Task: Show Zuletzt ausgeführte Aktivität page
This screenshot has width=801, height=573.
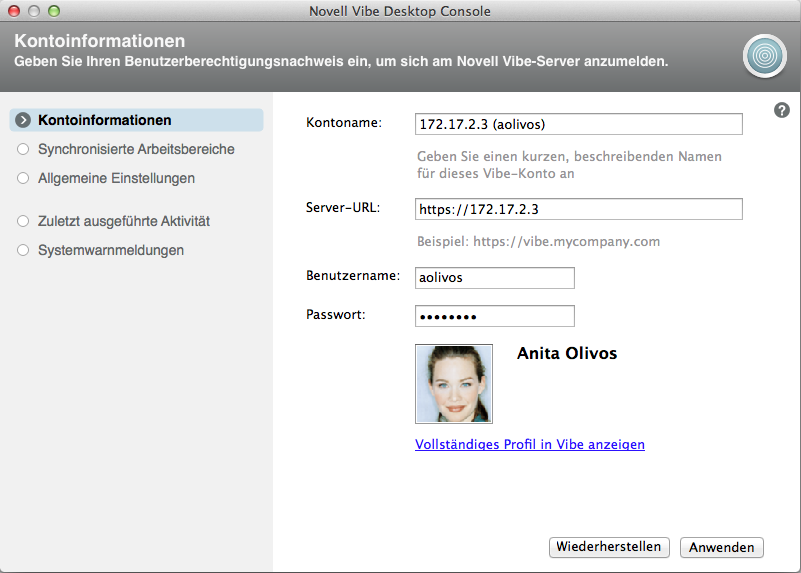Action: (x=124, y=221)
